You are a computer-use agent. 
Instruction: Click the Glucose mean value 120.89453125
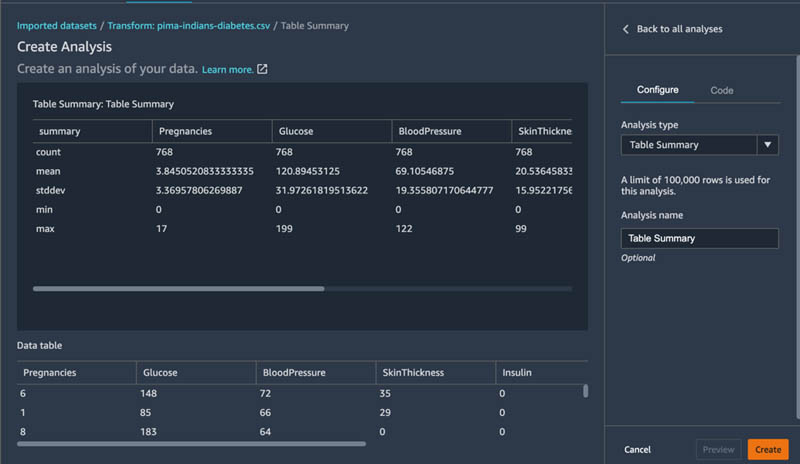pos(308,172)
